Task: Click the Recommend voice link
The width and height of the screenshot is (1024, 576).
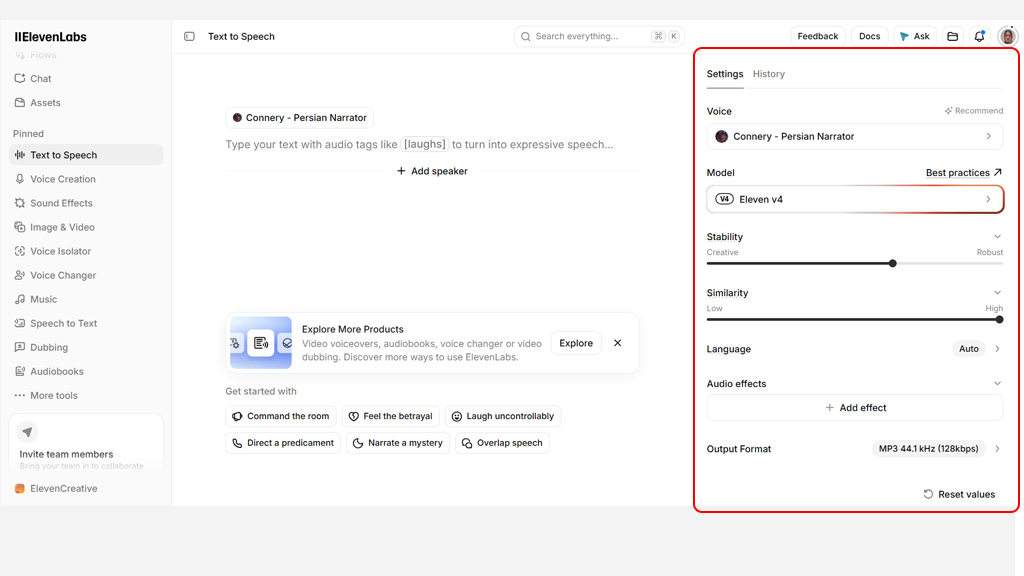Action: [x=974, y=111]
